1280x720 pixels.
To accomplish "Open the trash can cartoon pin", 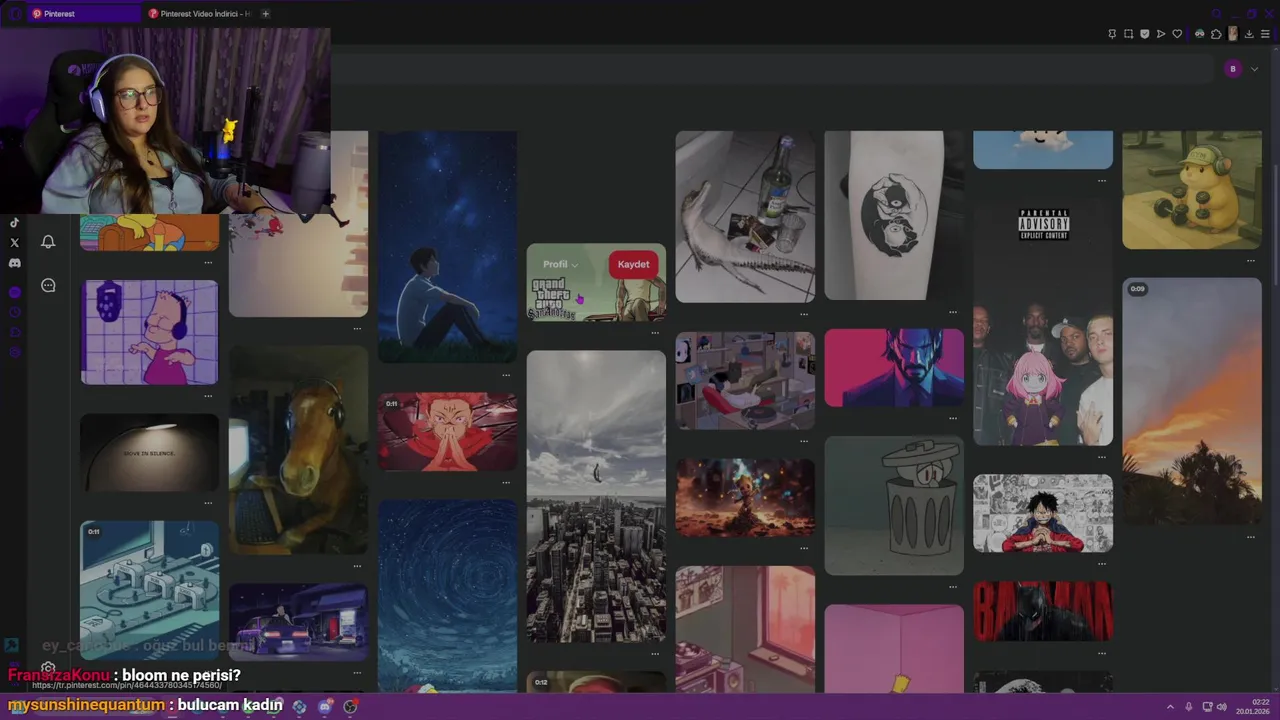I will [894, 505].
